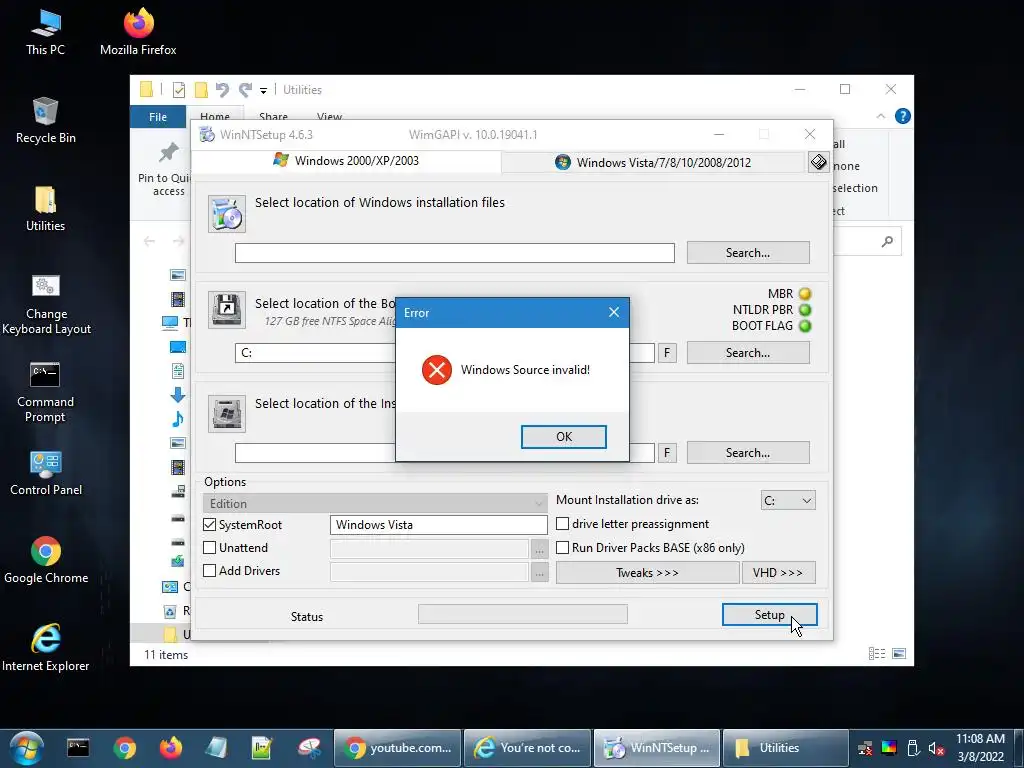Open Command Prompt desktop icon
Viewport: 1024px width, 768px height.
pyautogui.click(x=45, y=392)
